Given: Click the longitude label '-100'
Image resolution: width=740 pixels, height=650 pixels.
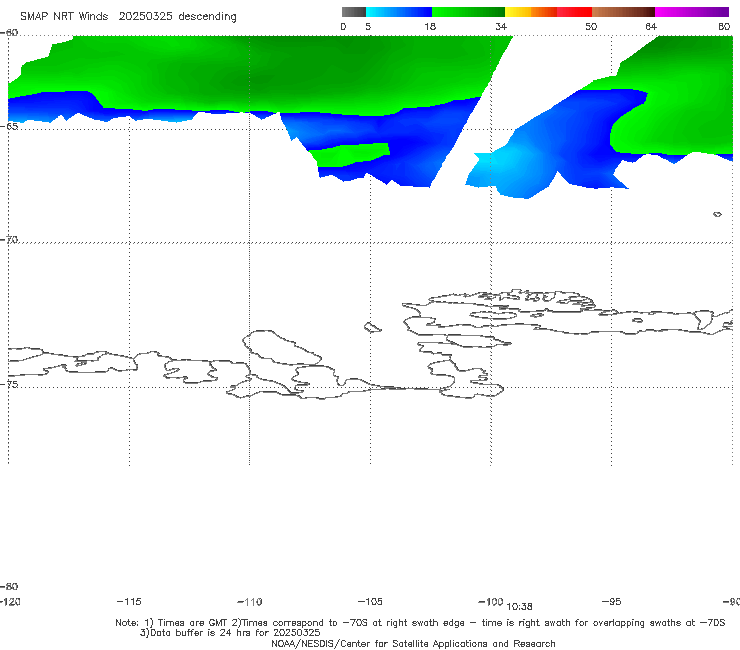Looking at the screenshot, I should (491, 601).
